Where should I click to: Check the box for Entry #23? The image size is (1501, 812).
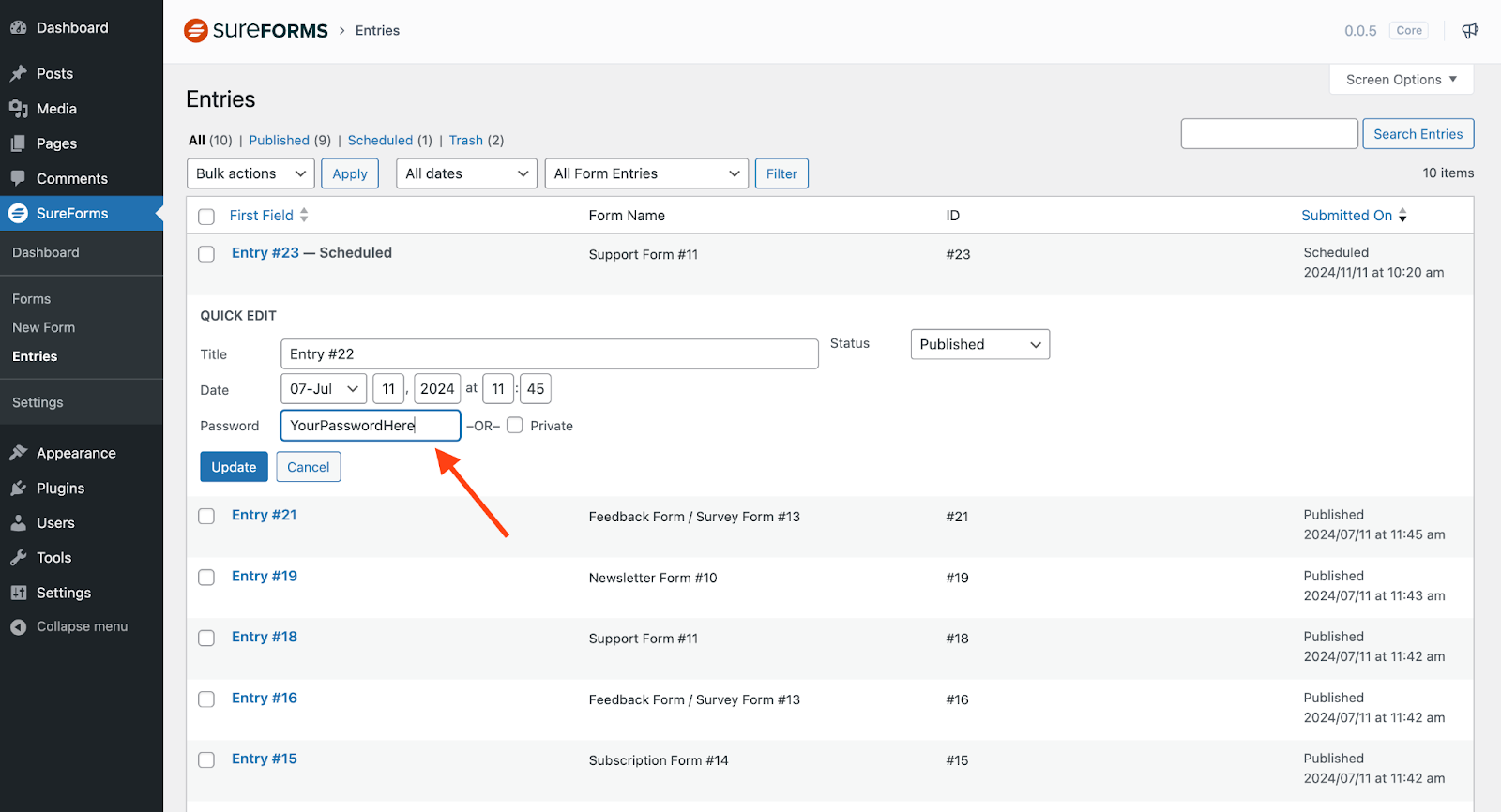206,253
